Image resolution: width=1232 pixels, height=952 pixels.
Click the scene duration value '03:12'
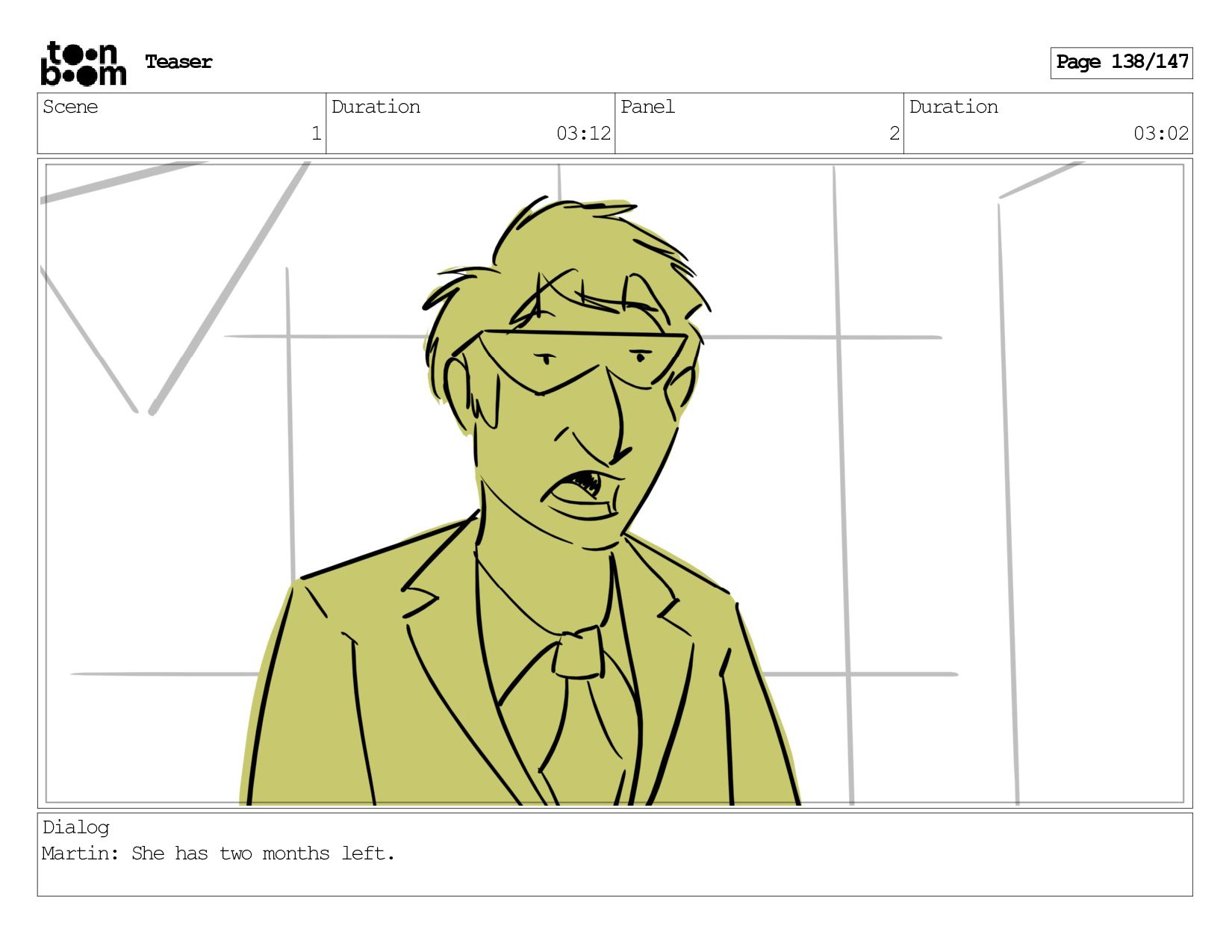[x=583, y=134]
